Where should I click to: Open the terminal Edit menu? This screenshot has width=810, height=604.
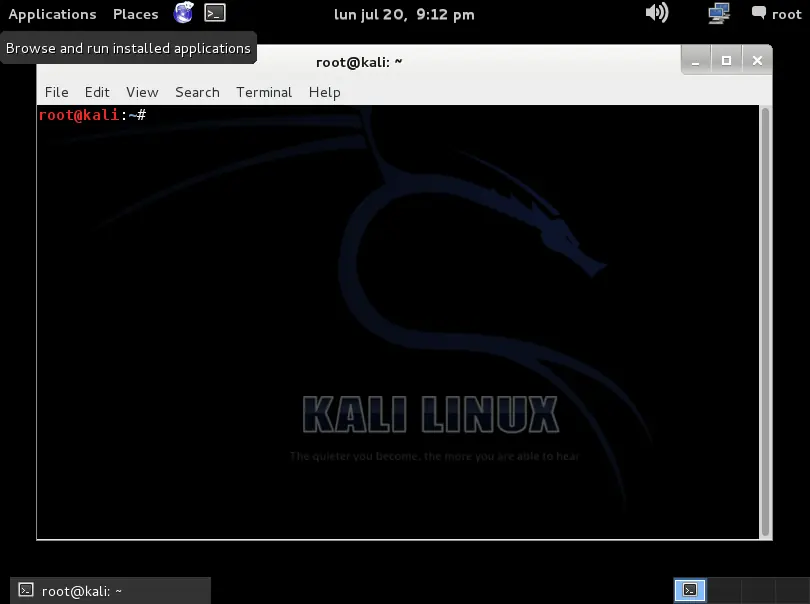[97, 92]
